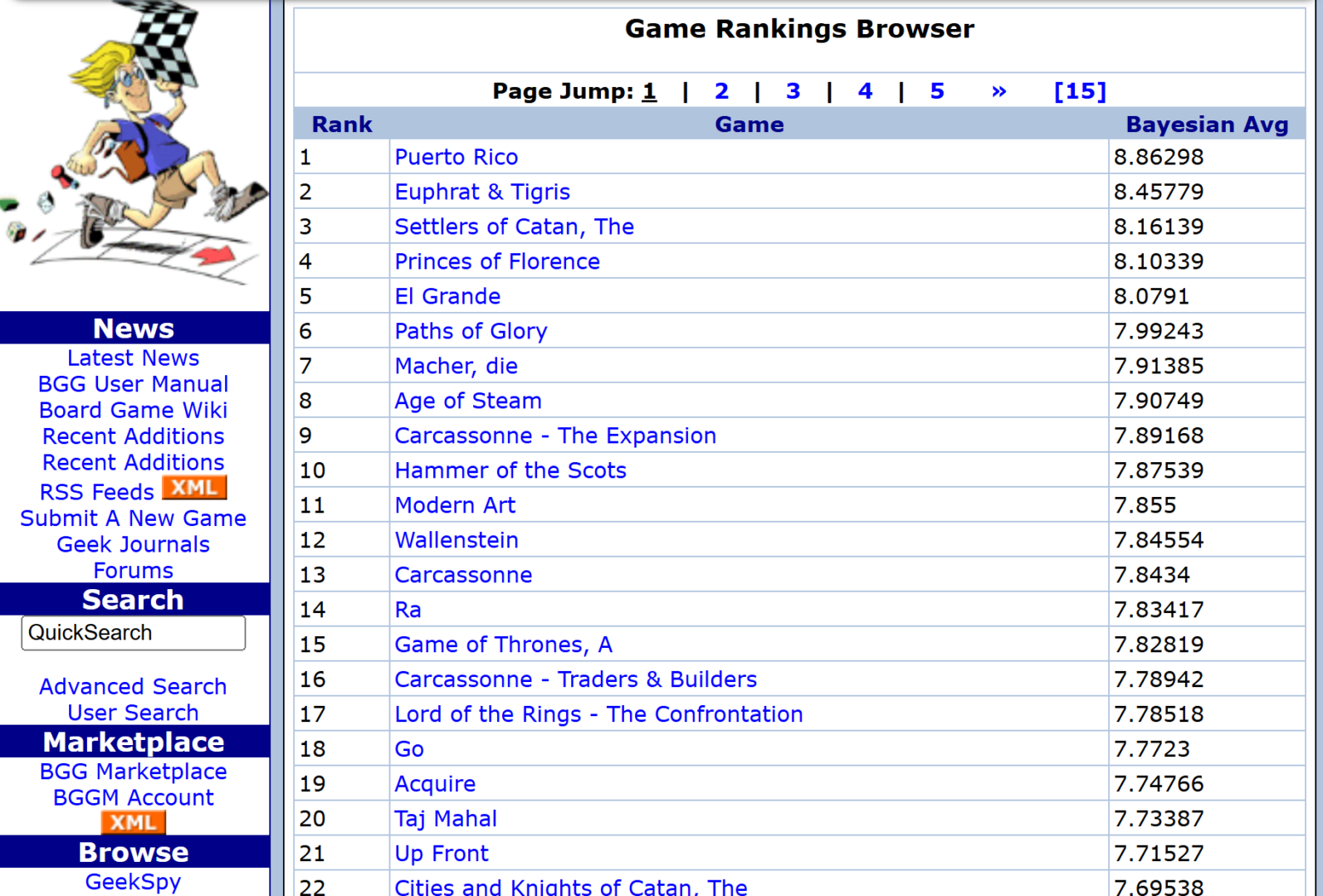Screen dimensions: 1323x896
Task: Open the Up Front page
Action: pos(442,854)
